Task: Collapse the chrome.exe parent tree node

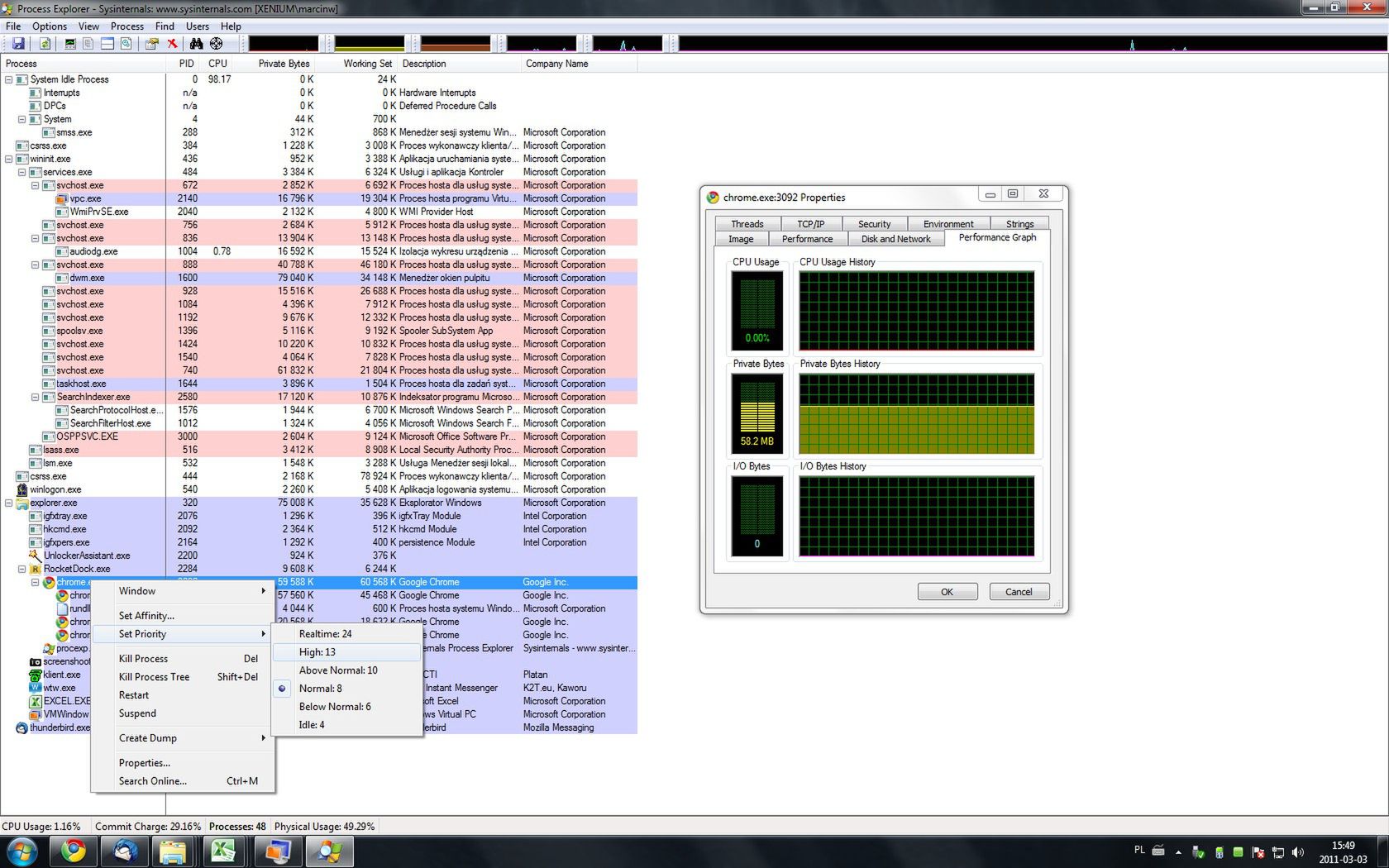Action: tap(36, 582)
